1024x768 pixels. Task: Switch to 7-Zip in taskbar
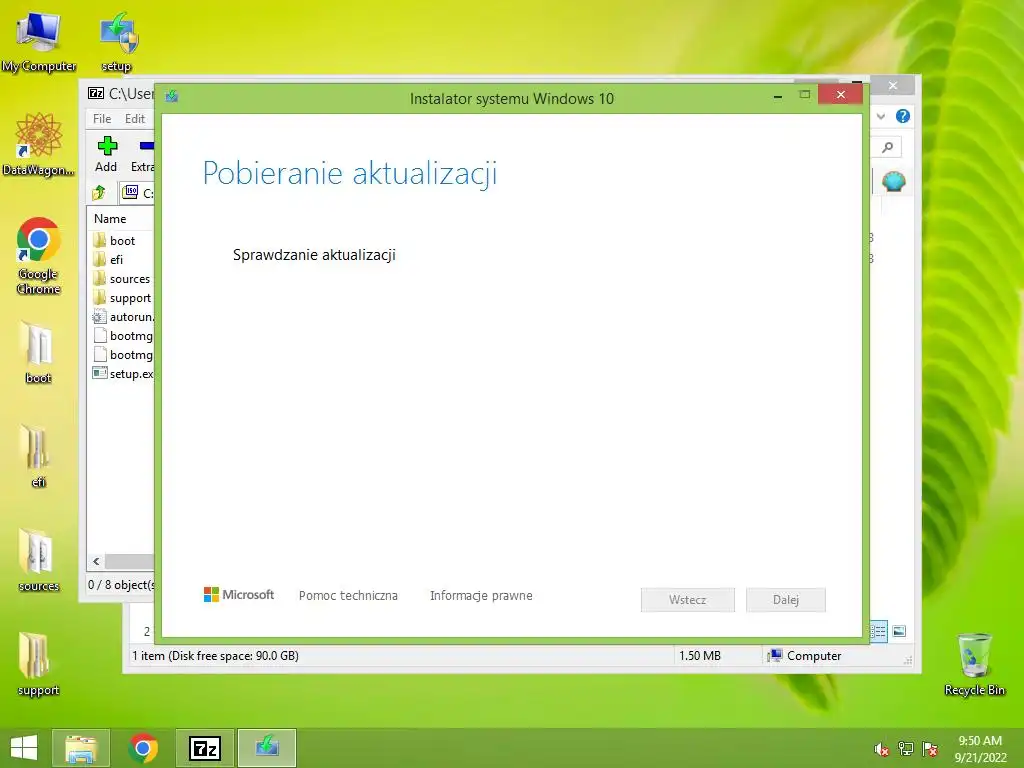coord(205,748)
